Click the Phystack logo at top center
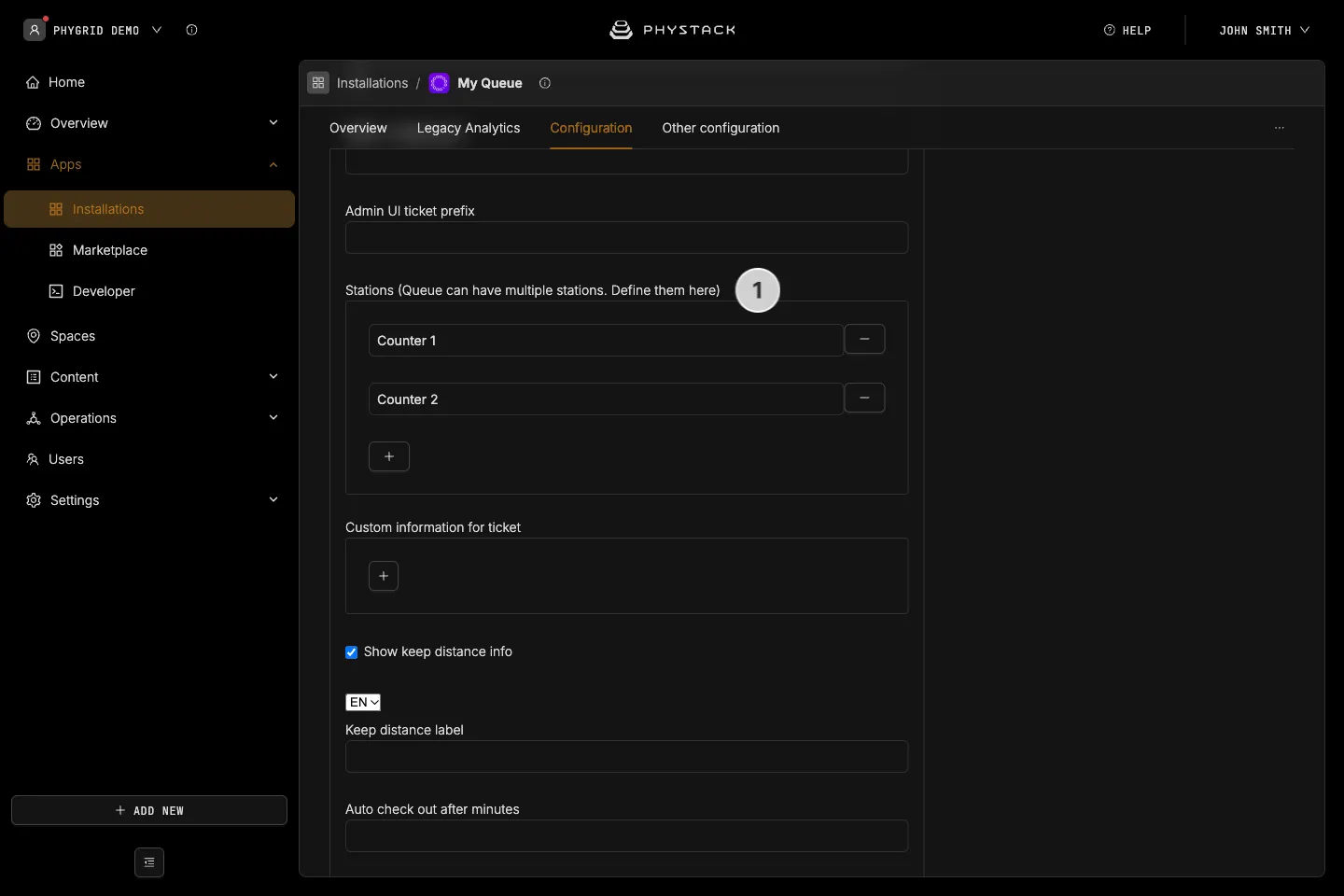Screen dimensions: 1344x896 [x=672, y=30]
